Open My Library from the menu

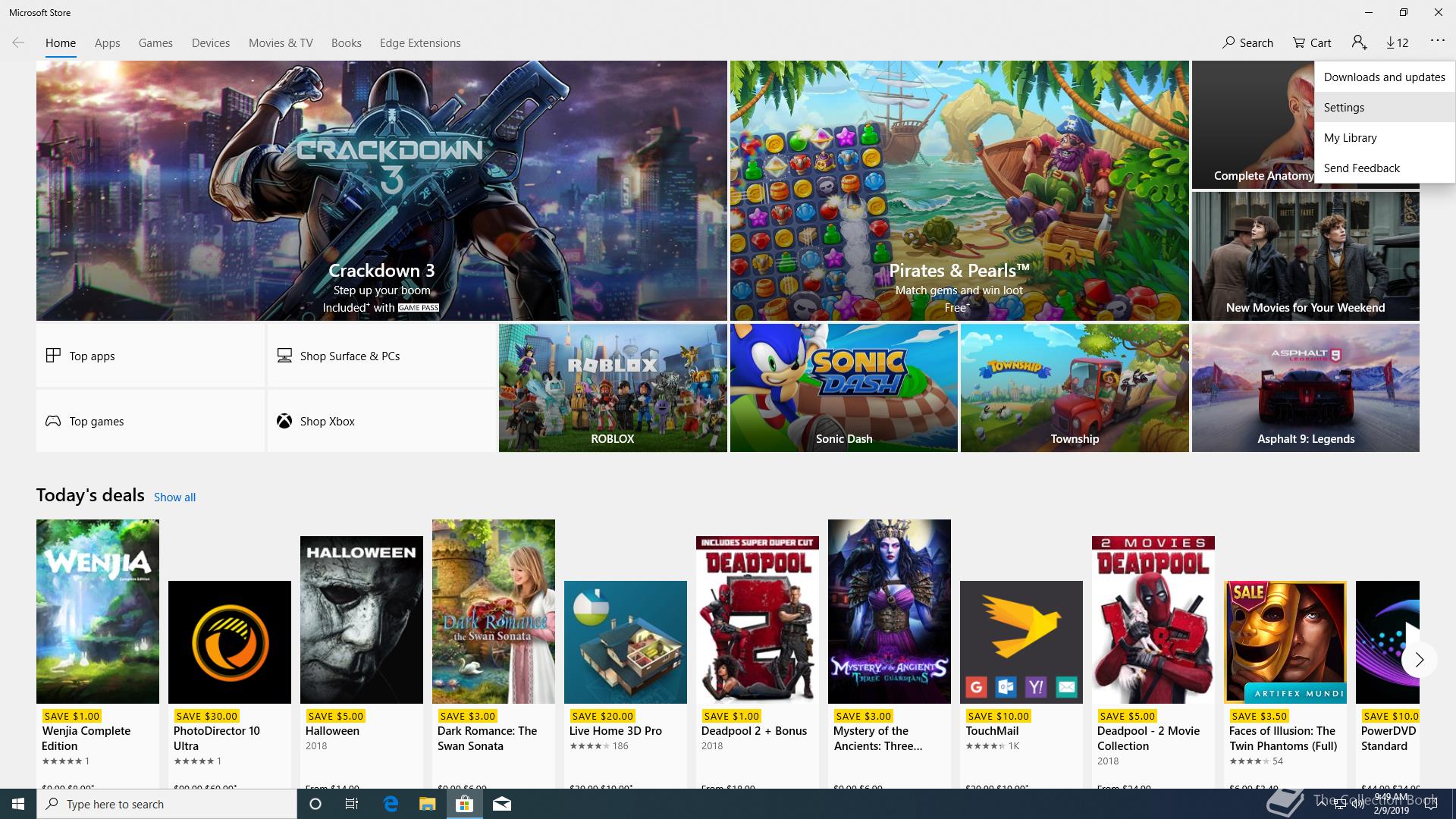1385,137
